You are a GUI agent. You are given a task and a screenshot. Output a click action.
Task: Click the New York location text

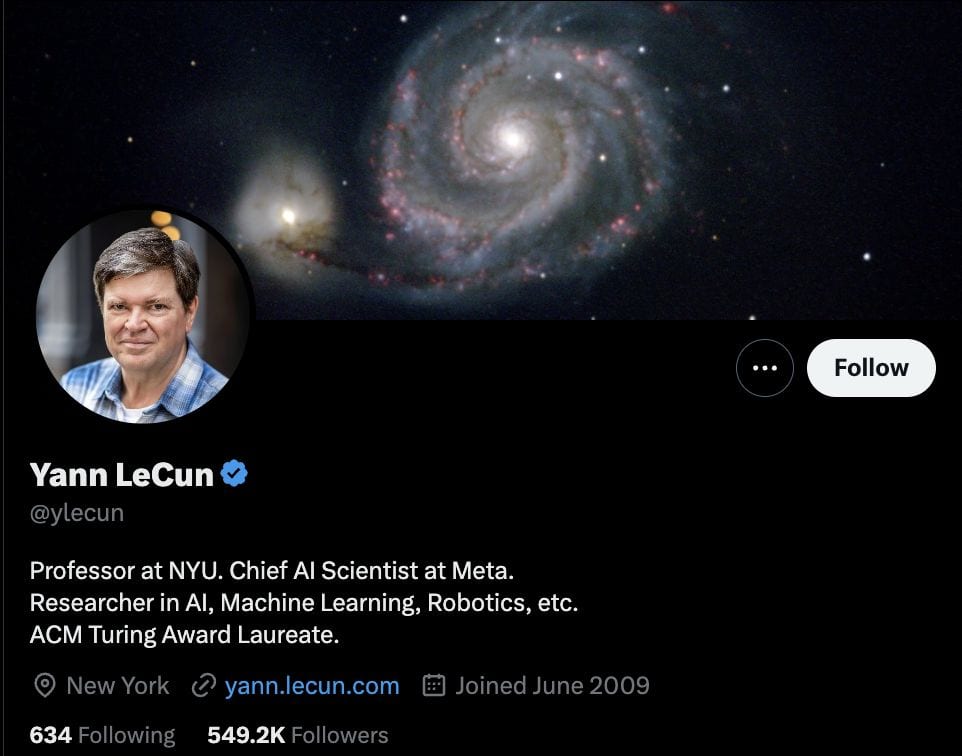118,685
